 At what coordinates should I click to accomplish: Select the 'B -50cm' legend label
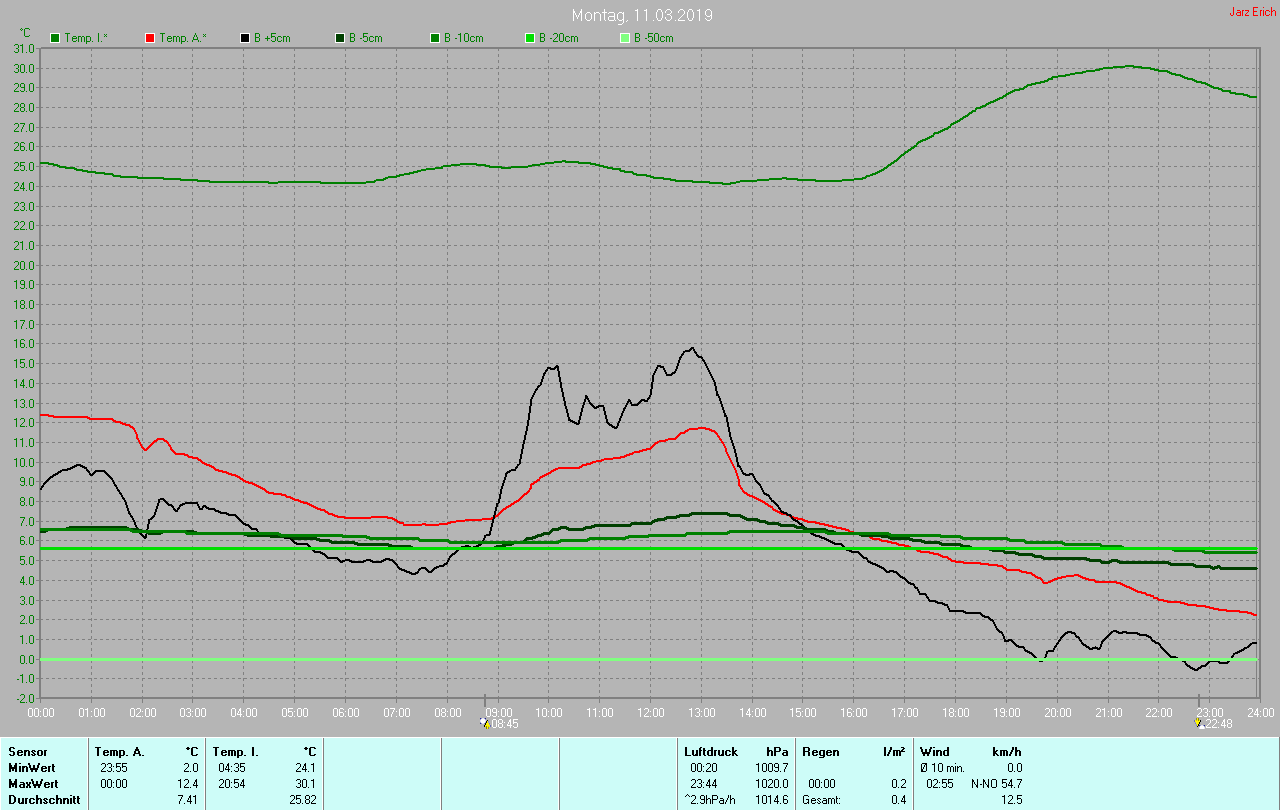[654, 38]
